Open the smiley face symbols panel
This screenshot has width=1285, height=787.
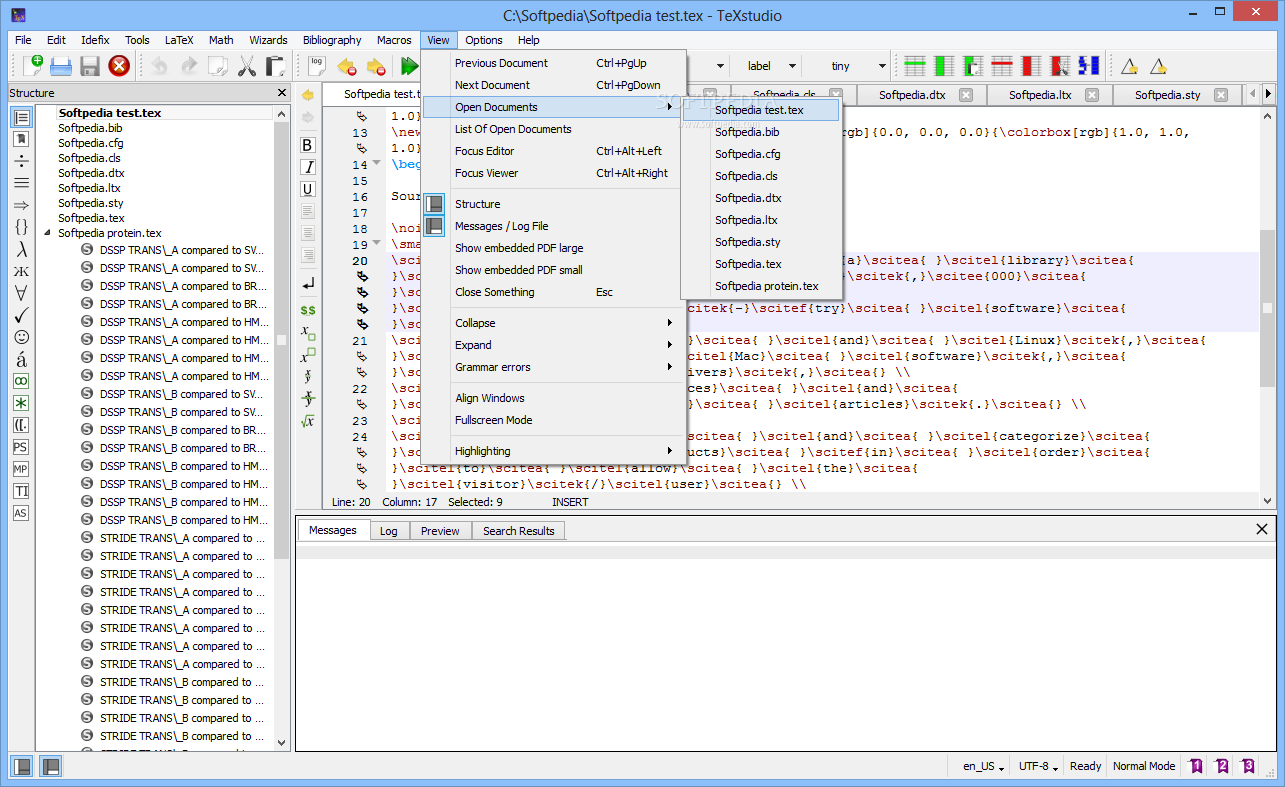21,337
